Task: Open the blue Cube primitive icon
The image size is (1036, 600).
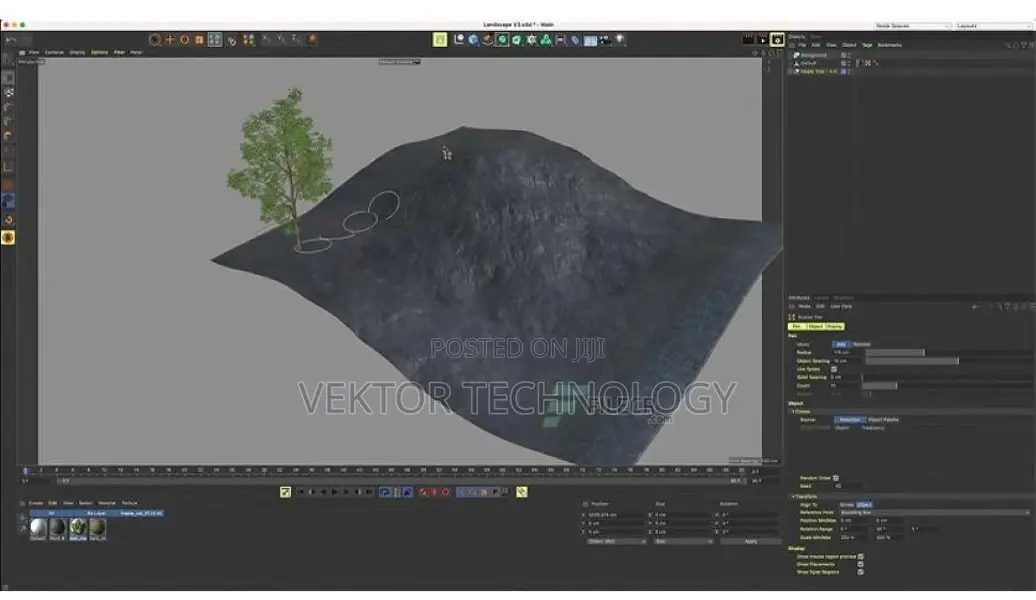Action: pyautogui.click(x=474, y=40)
